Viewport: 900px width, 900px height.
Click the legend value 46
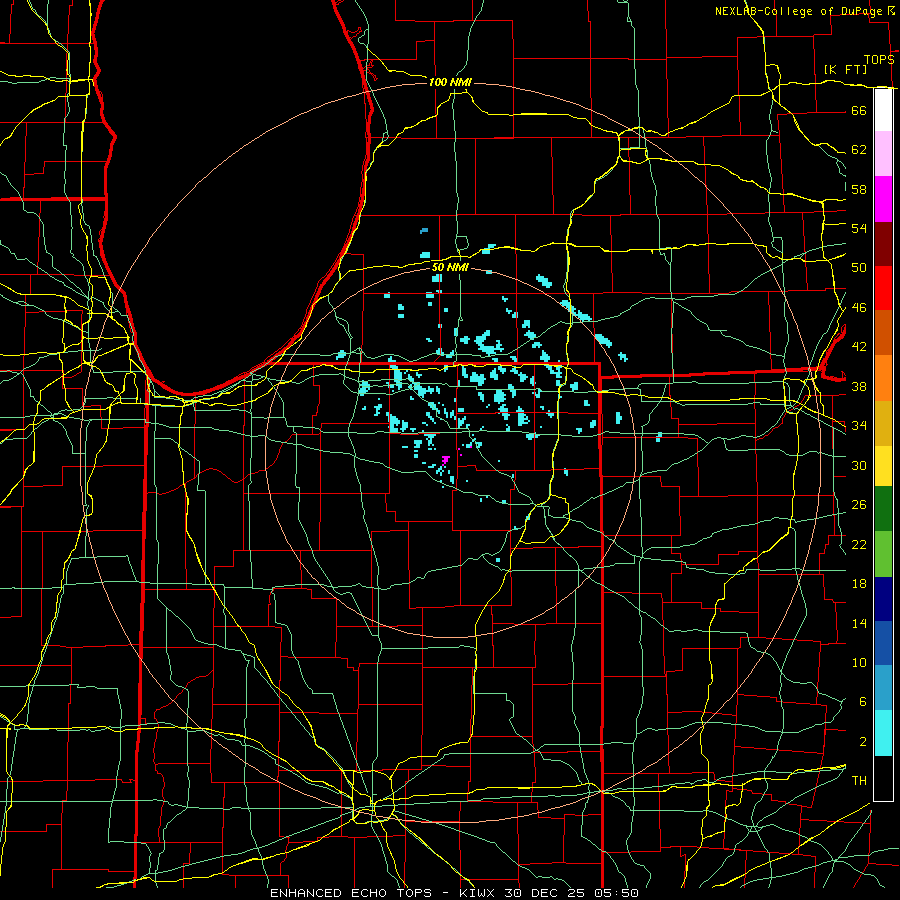coord(859,307)
